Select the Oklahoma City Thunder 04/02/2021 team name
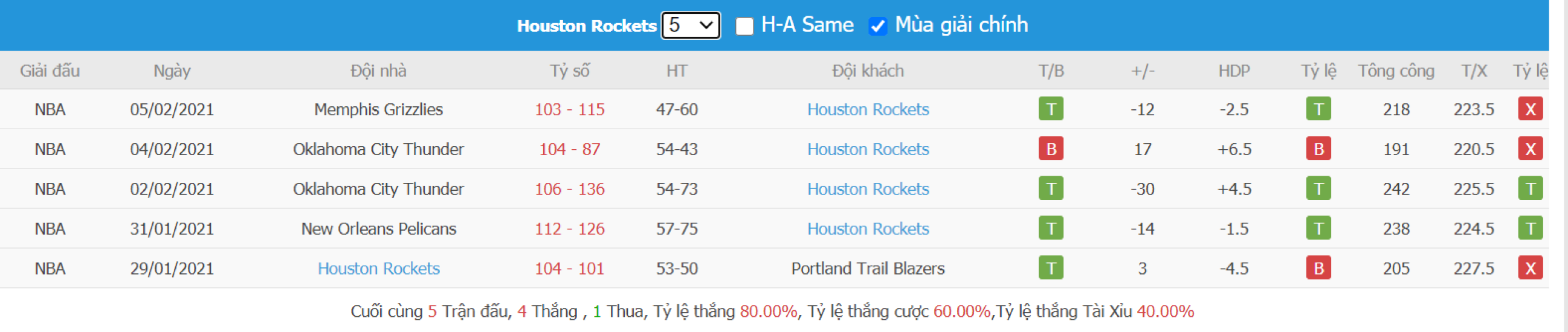 click(379, 149)
